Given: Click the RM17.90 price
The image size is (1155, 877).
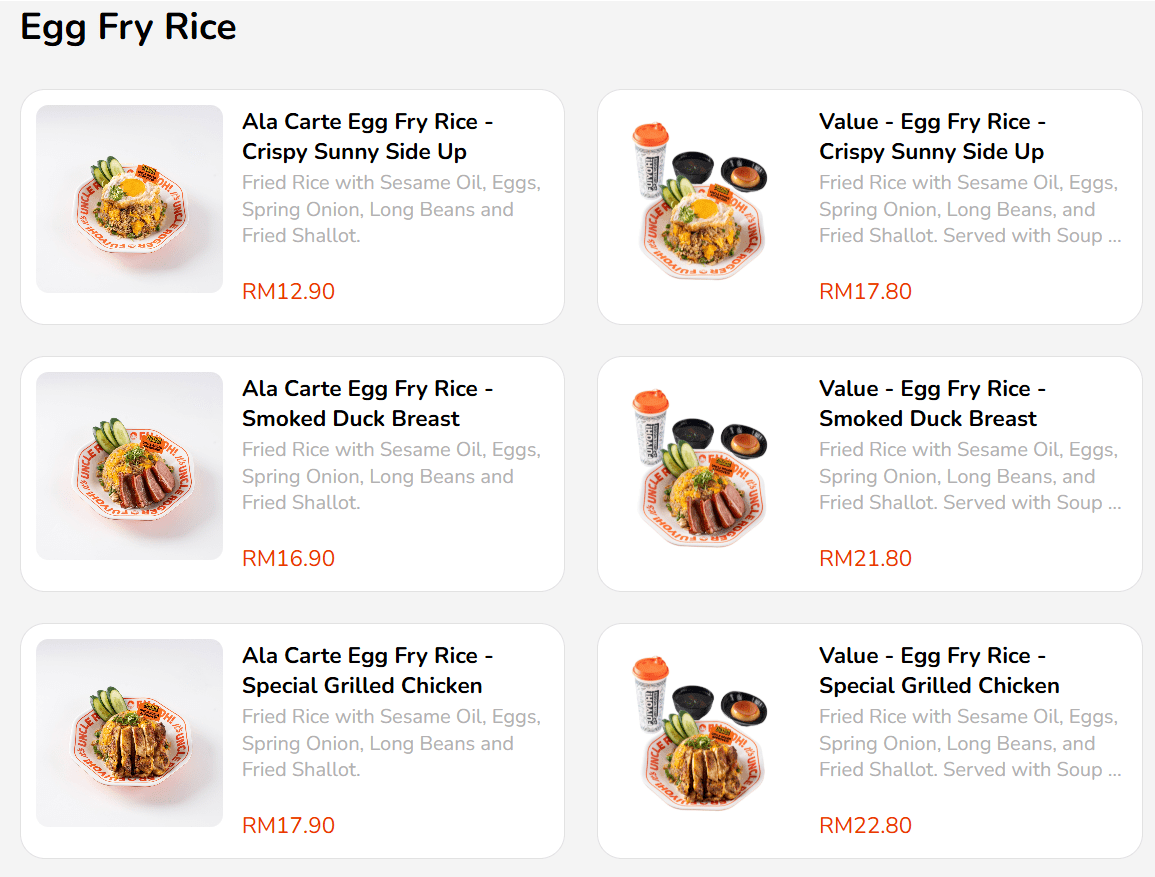Looking at the screenshot, I should tap(288, 826).
